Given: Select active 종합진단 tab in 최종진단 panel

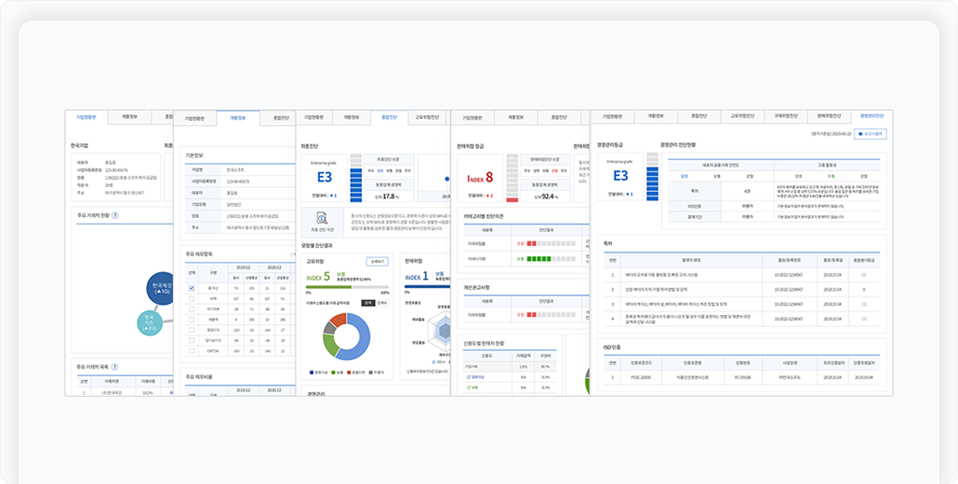Looking at the screenshot, I should [x=389, y=118].
